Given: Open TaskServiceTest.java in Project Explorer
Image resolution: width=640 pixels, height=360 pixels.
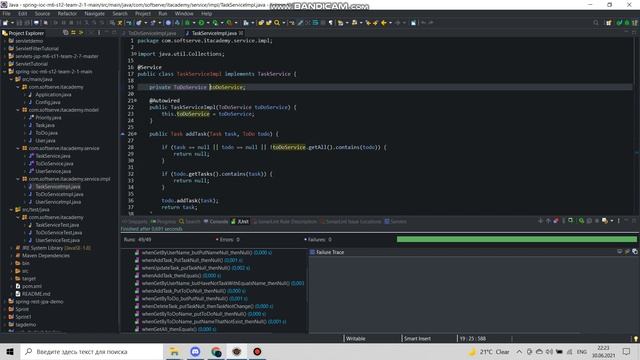Looking at the screenshot, I should 57,225.
